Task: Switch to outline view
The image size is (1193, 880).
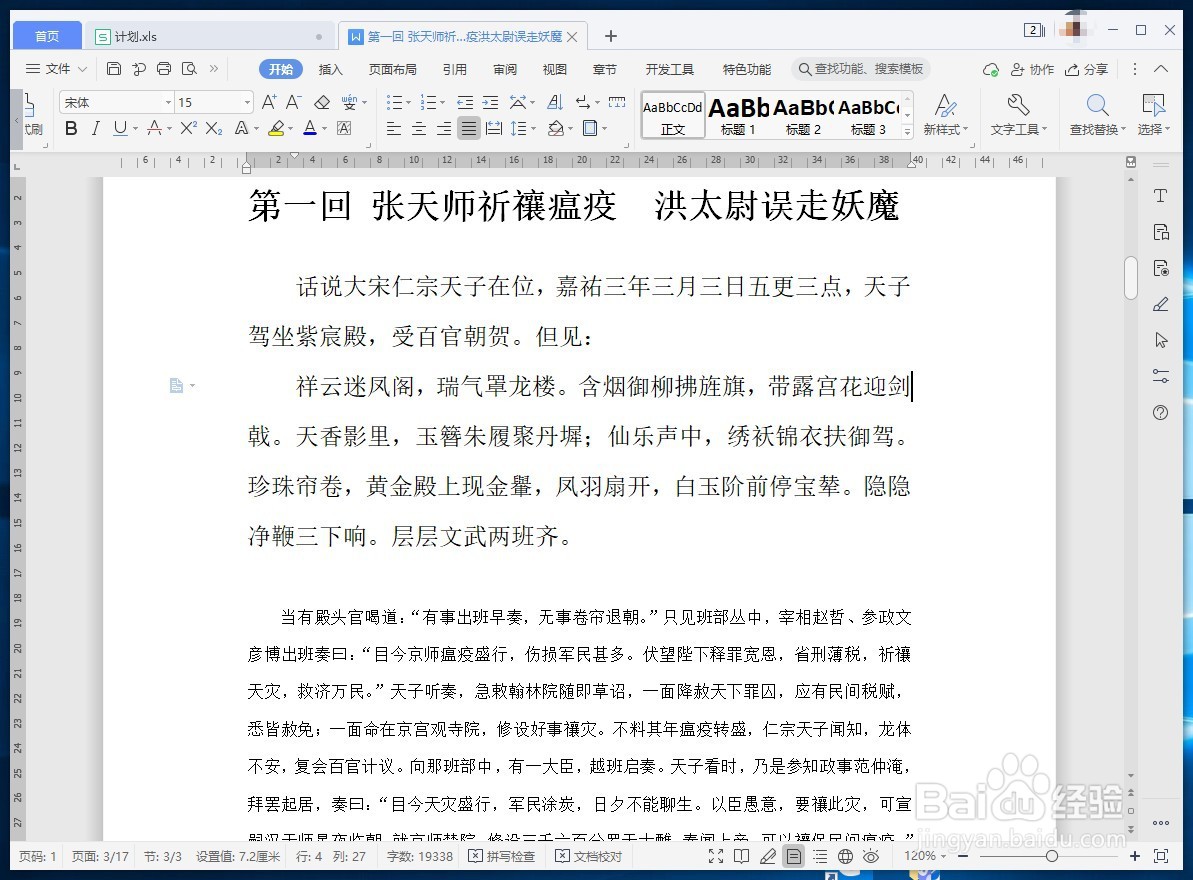Action: pyautogui.click(x=820, y=856)
